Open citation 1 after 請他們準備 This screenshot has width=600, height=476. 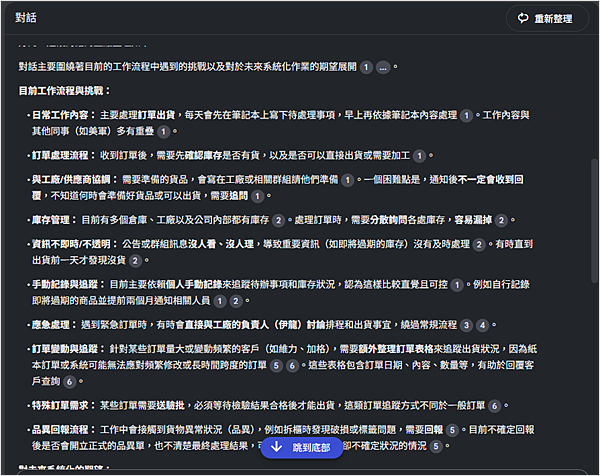tap(347, 180)
